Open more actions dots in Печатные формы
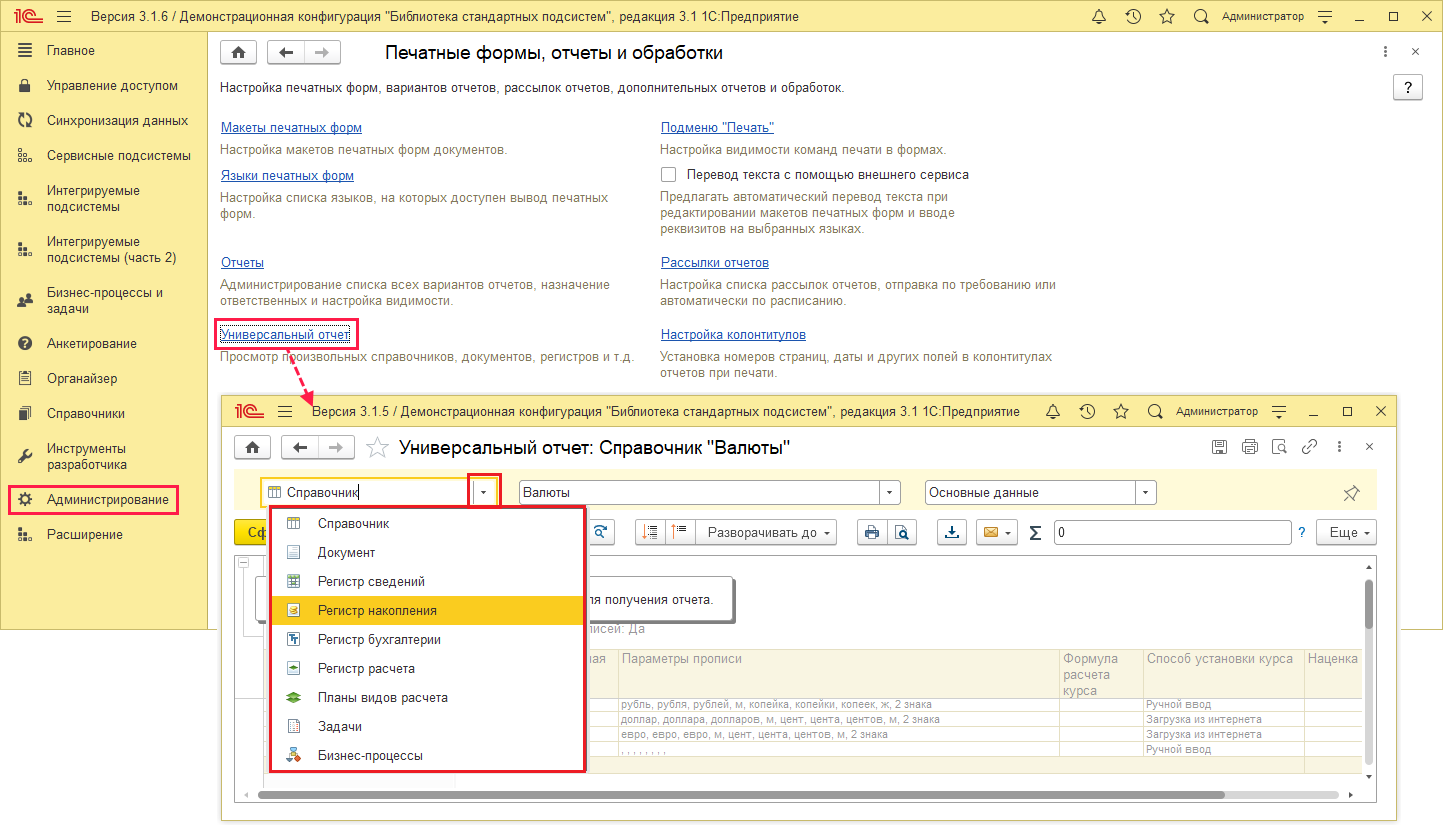 (x=1385, y=52)
